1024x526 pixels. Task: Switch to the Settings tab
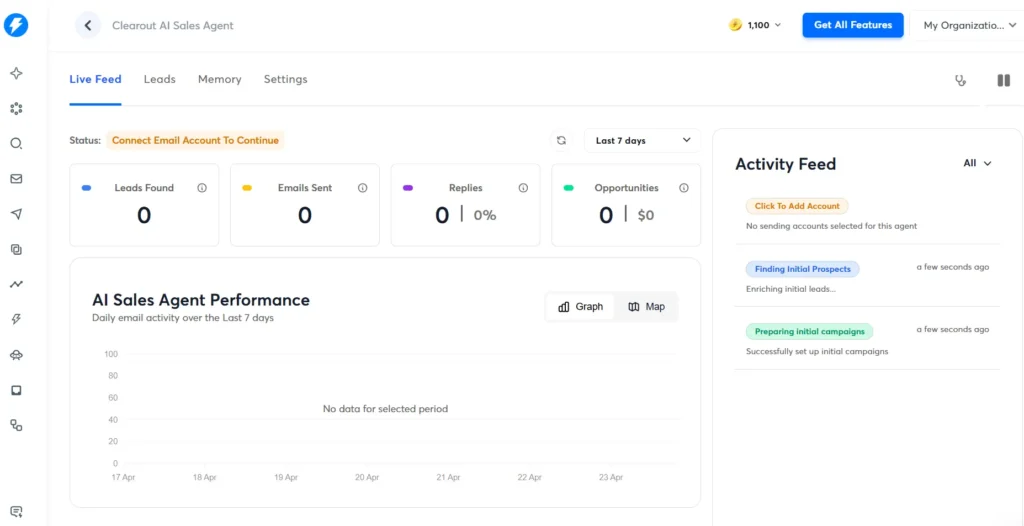point(285,79)
